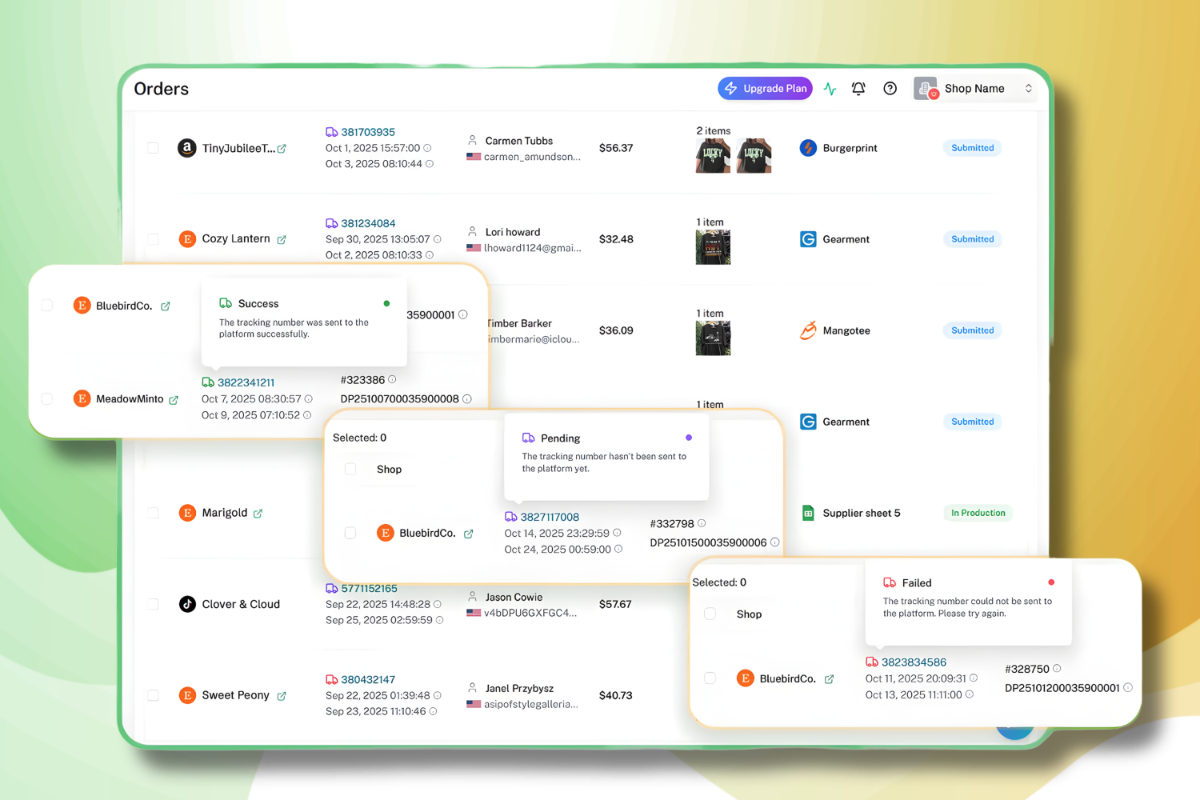1200x800 pixels.
Task: Click the red truck icon beside 380432147
Action: point(331,679)
